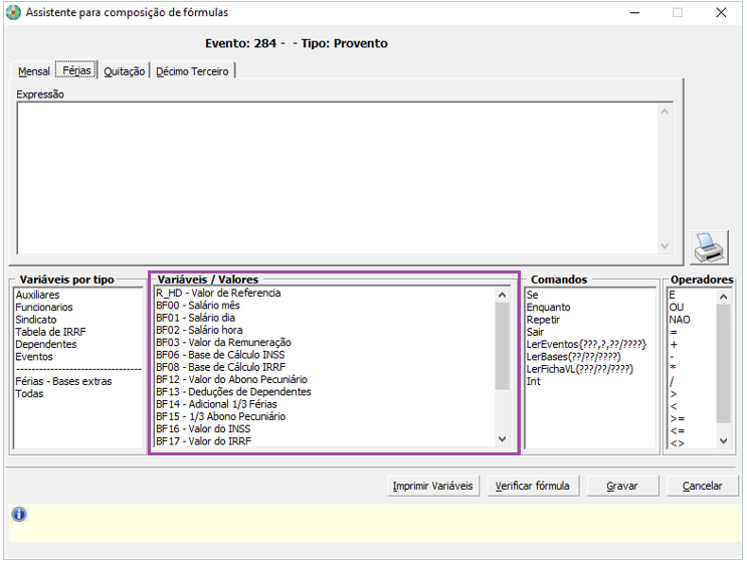Select R_HD - Valor de Referencia variable
747x564 pixels.
coord(218,293)
